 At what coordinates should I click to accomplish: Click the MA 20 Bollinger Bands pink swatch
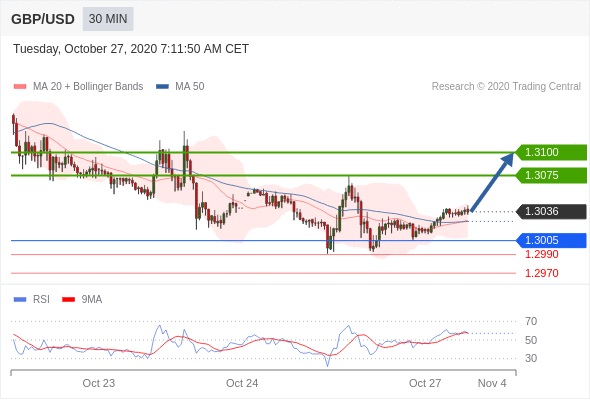coord(20,87)
